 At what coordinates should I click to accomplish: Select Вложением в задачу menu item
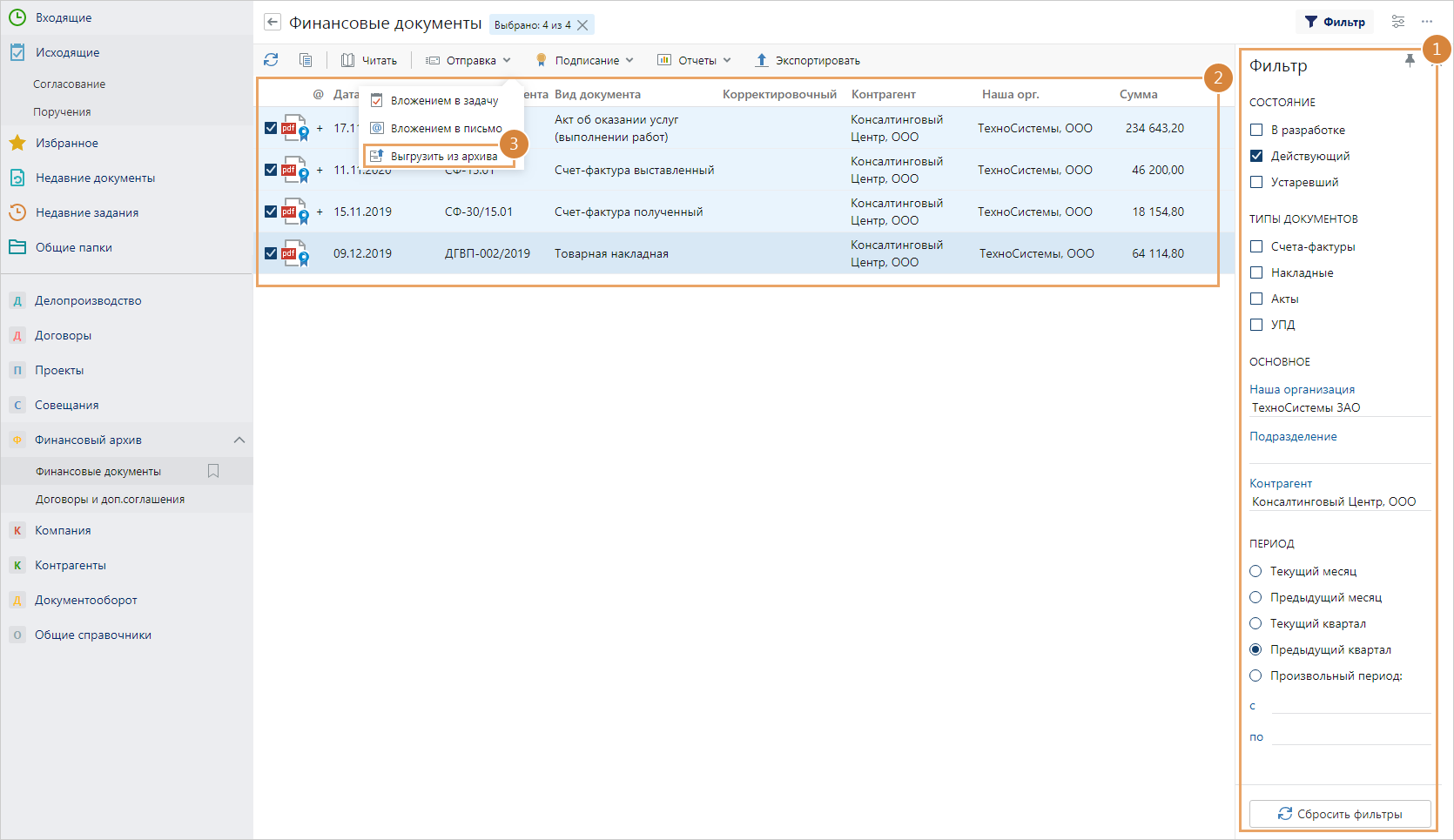(x=443, y=101)
